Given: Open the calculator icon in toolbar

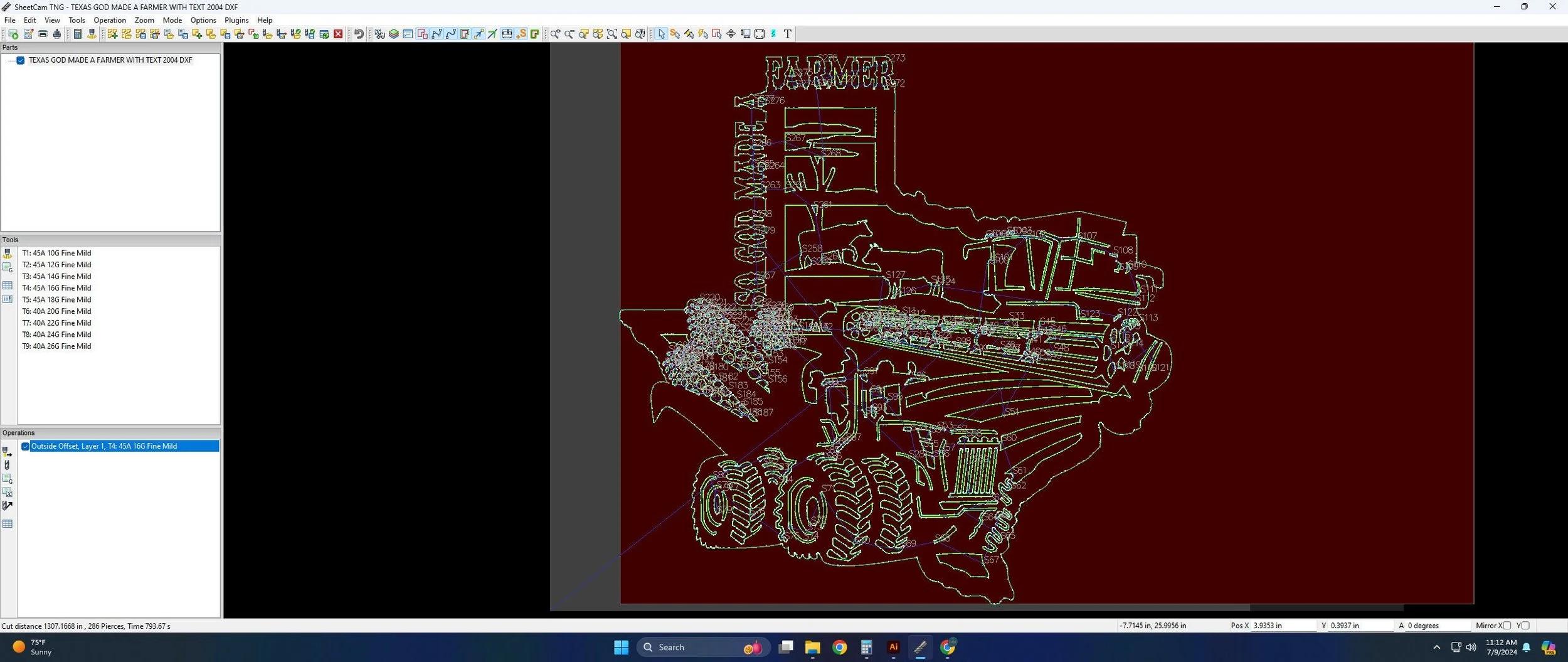Looking at the screenshot, I should [78, 34].
